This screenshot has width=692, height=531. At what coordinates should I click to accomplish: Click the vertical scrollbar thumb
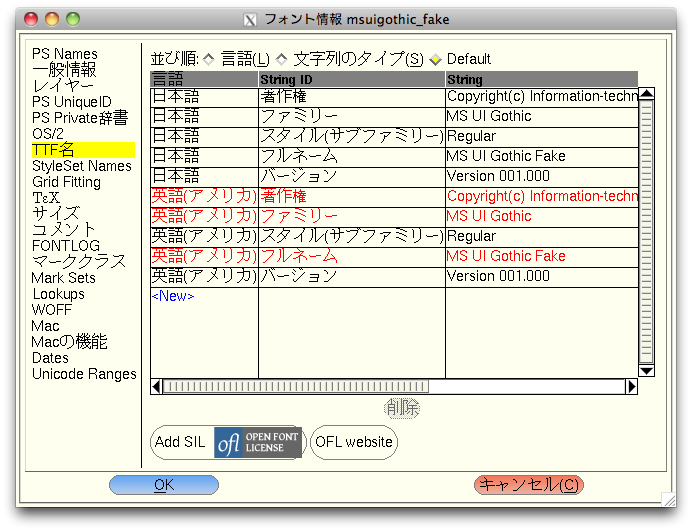coord(647,232)
